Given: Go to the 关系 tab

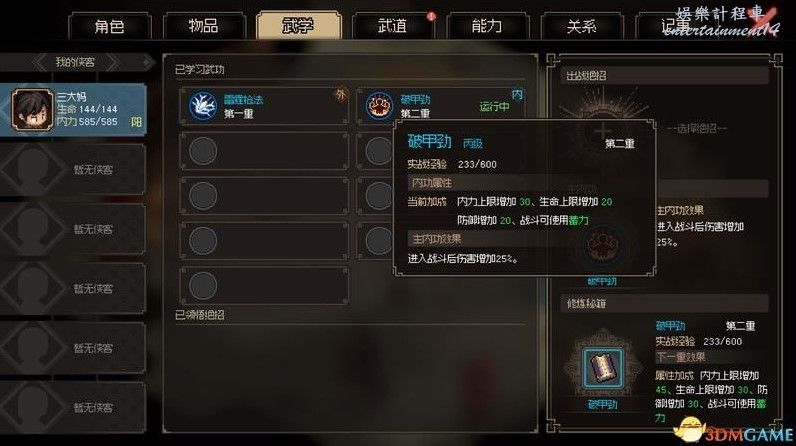Looking at the screenshot, I should point(582,25).
